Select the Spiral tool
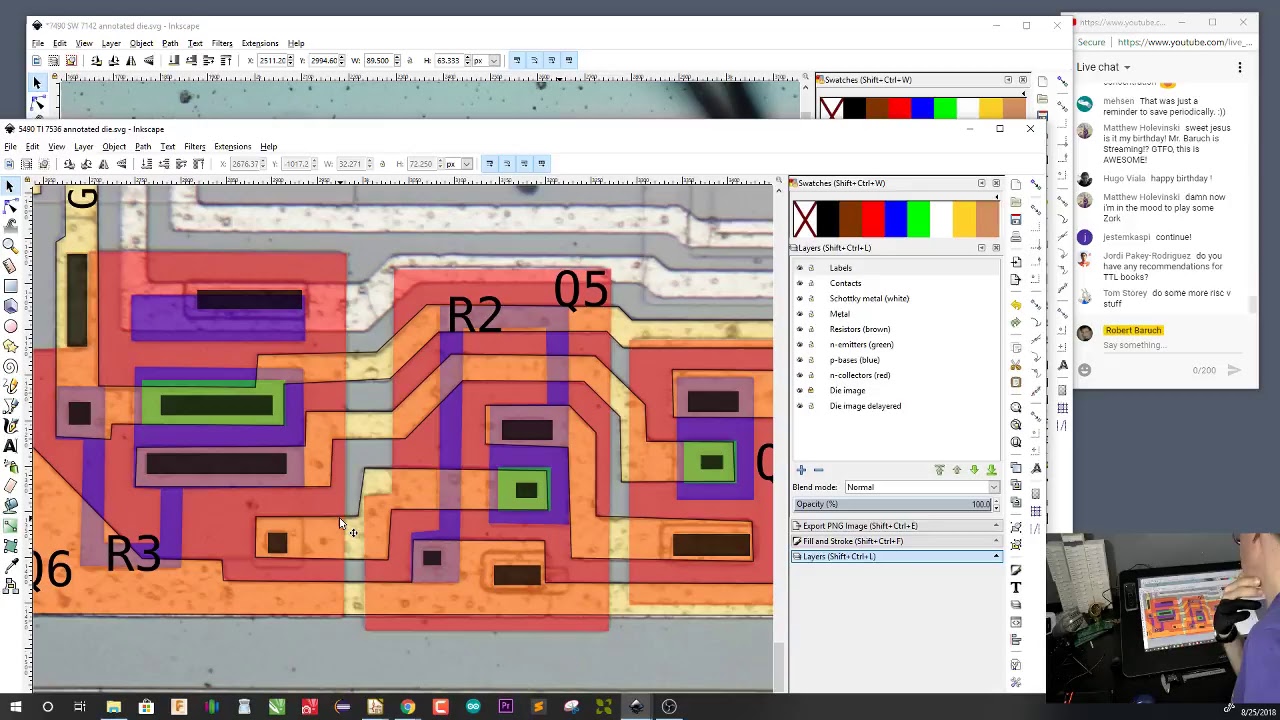The height and width of the screenshot is (720, 1280). pos(10,366)
